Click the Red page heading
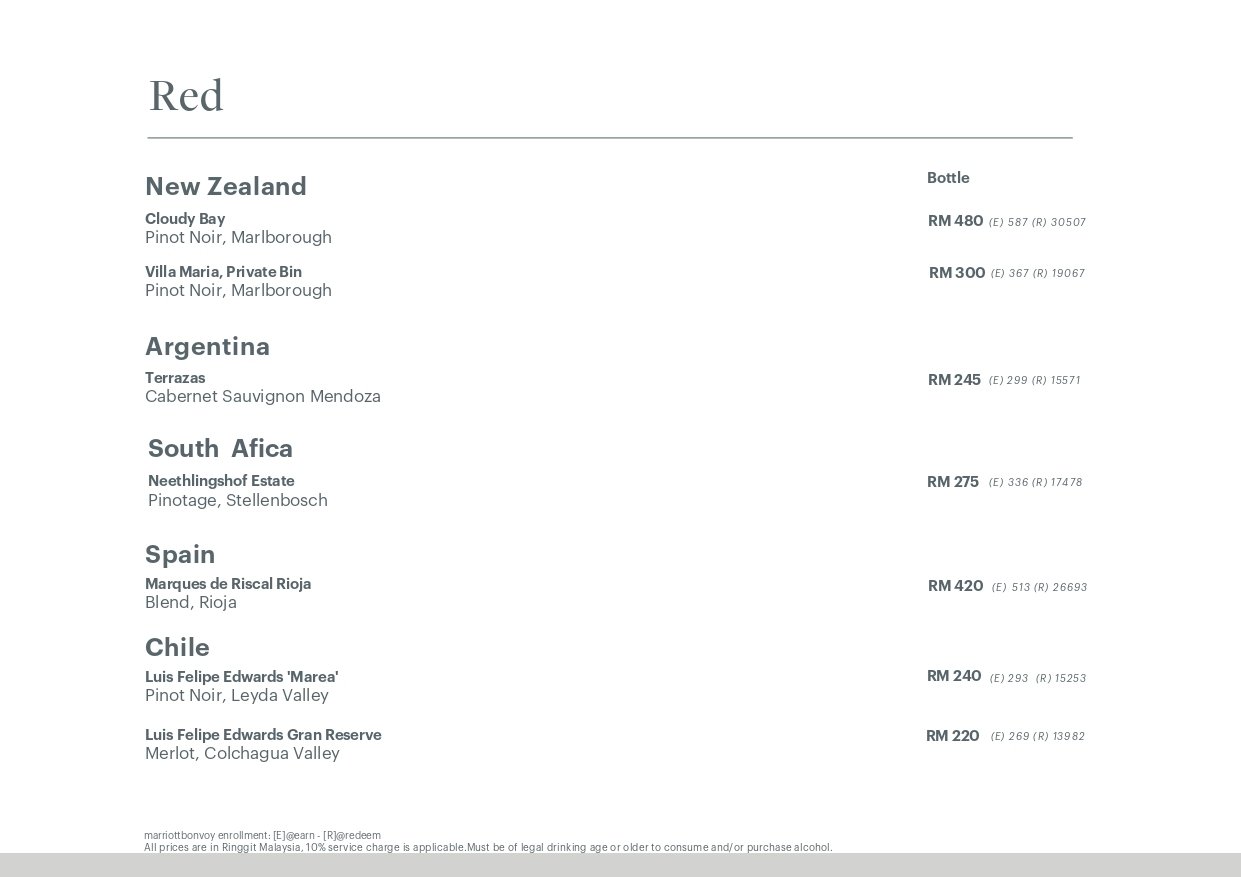The height and width of the screenshot is (877, 1241). coord(186,97)
